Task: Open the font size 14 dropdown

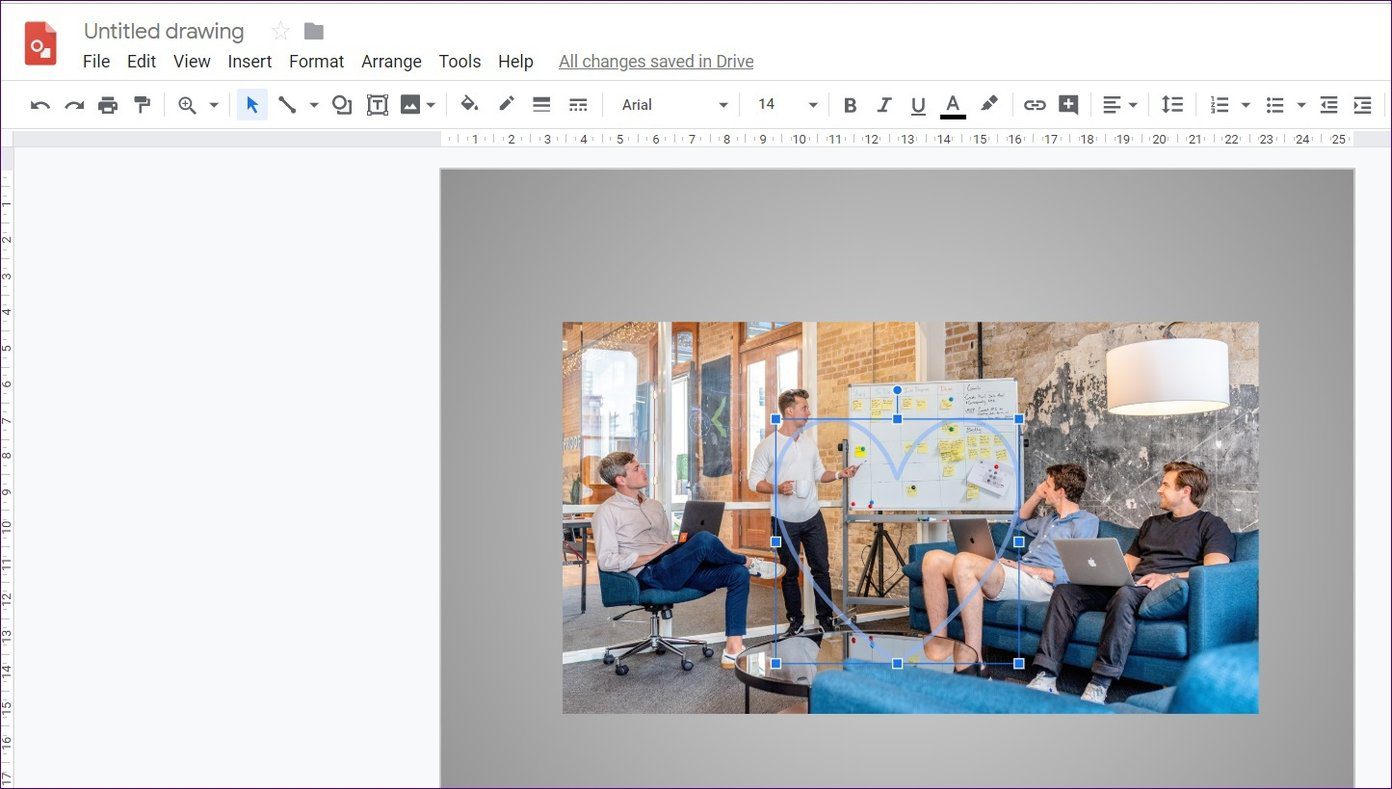Action: 787,105
